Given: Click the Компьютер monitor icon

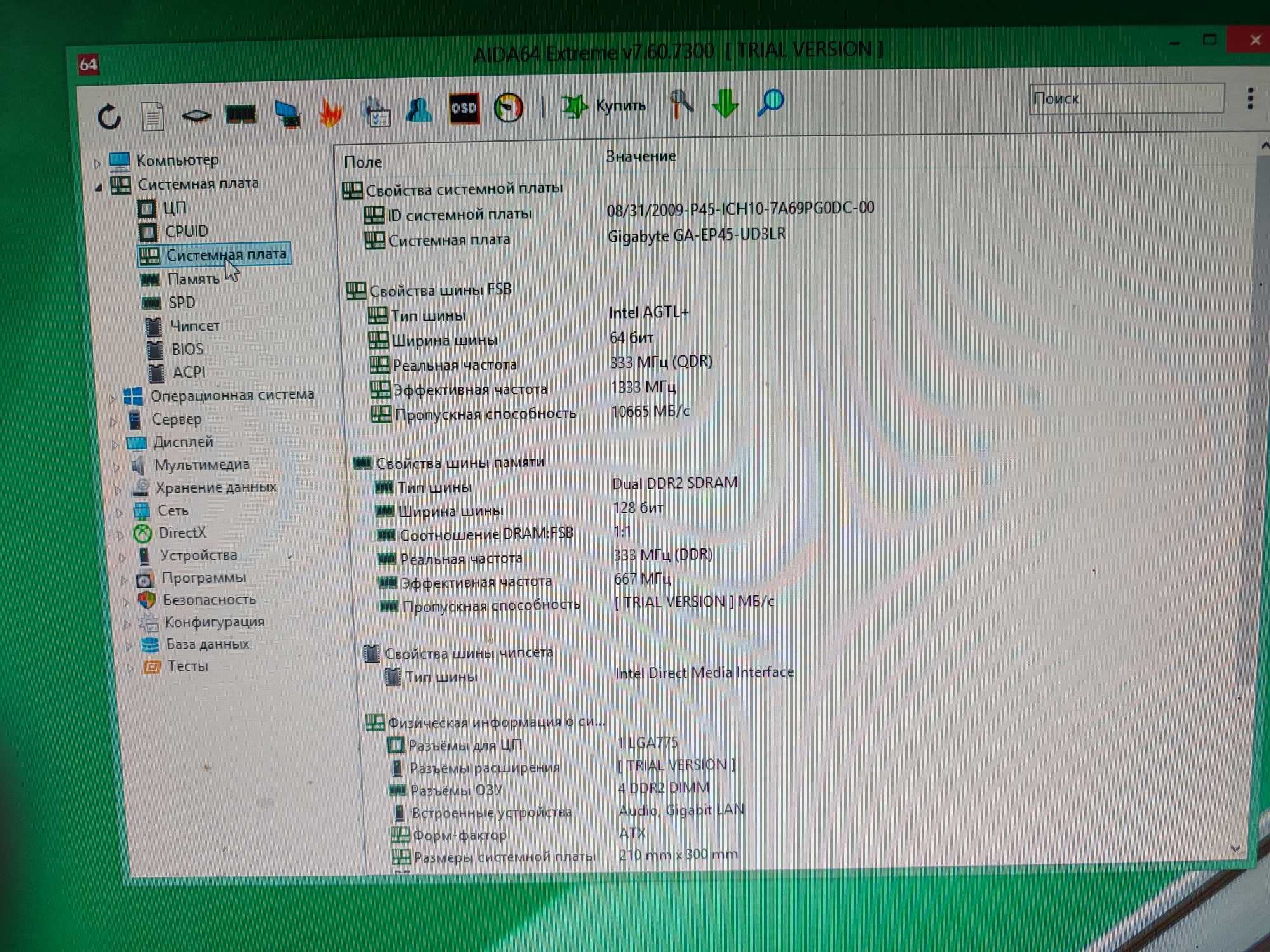Looking at the screenshot, I should pyautogui.click(x=119, y=161).
